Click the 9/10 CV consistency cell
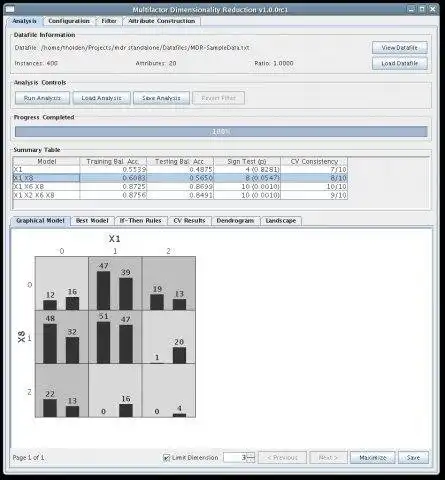 pyautogui.click(x=314, y=195)
